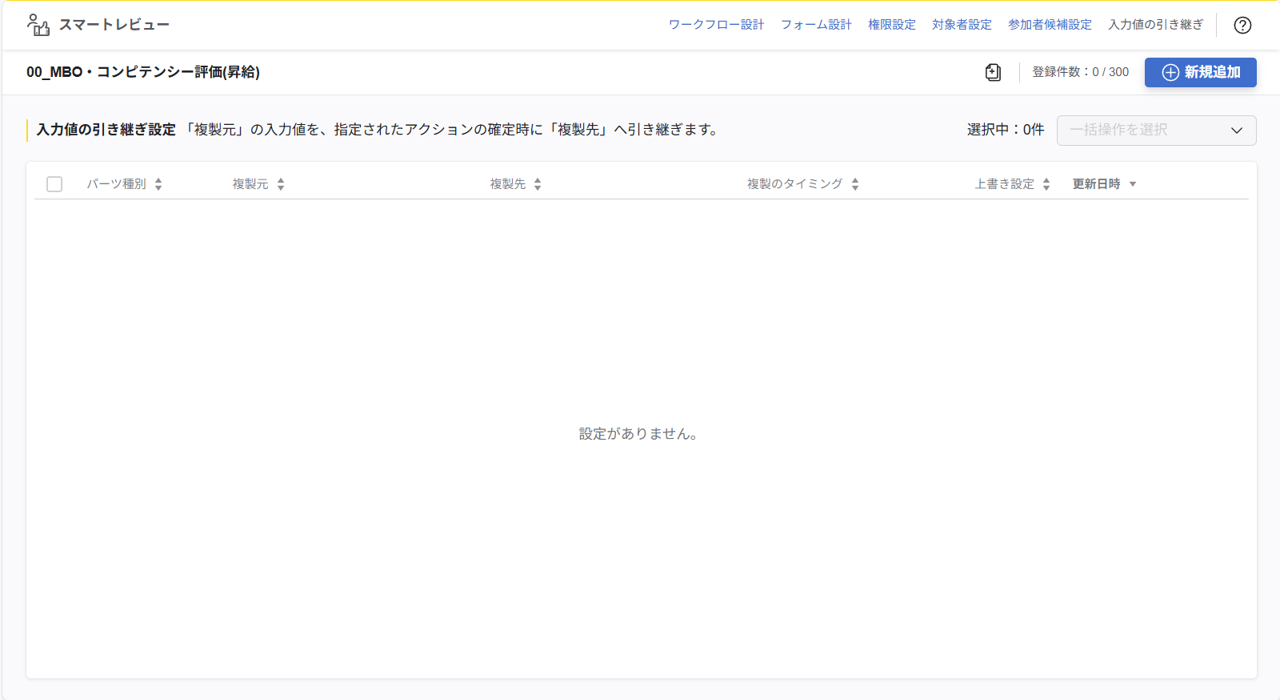Click the bulk duplicate icon beside 登録件数

[992, 72]
